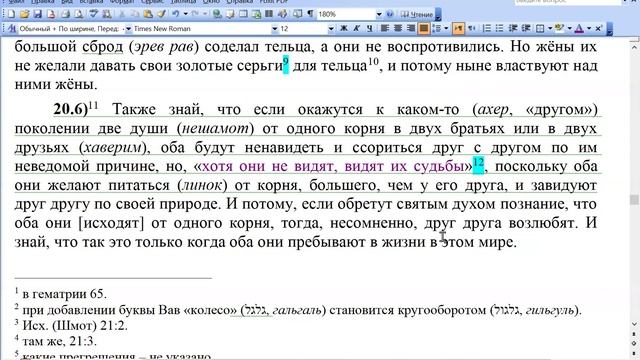Cut the selection with the scissors icon
The height and width of the screenshot is (360, 640).
coord(122,14)
